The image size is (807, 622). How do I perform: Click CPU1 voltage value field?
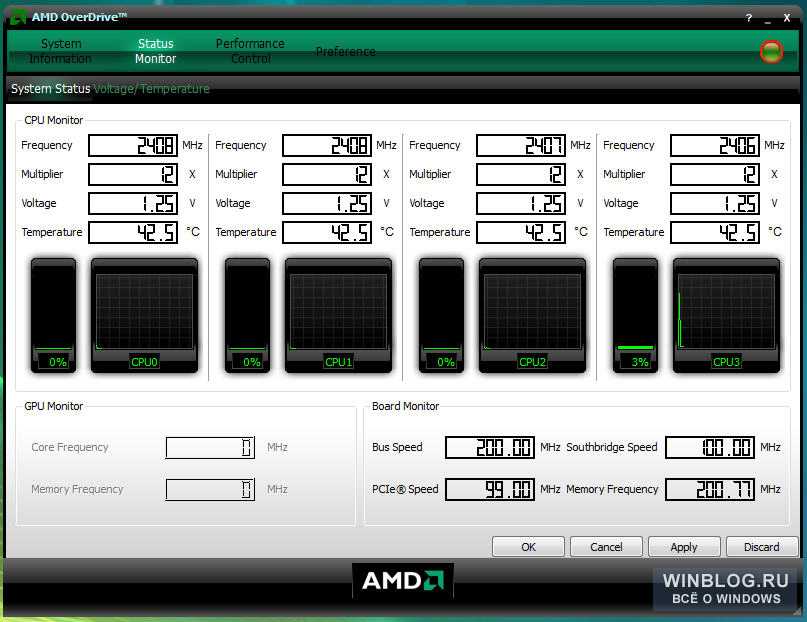tap(327, 203)
